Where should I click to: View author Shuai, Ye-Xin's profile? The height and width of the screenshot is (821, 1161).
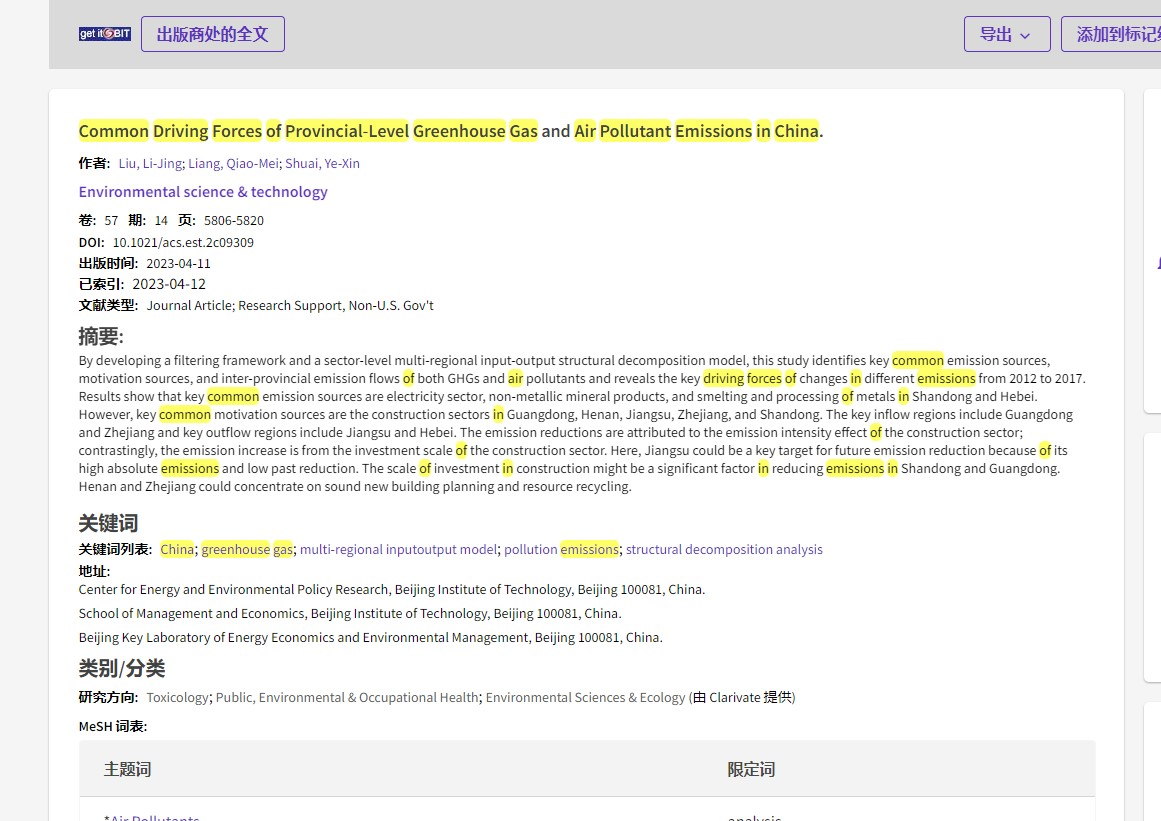pyautogui.click(x=322, y=163)
